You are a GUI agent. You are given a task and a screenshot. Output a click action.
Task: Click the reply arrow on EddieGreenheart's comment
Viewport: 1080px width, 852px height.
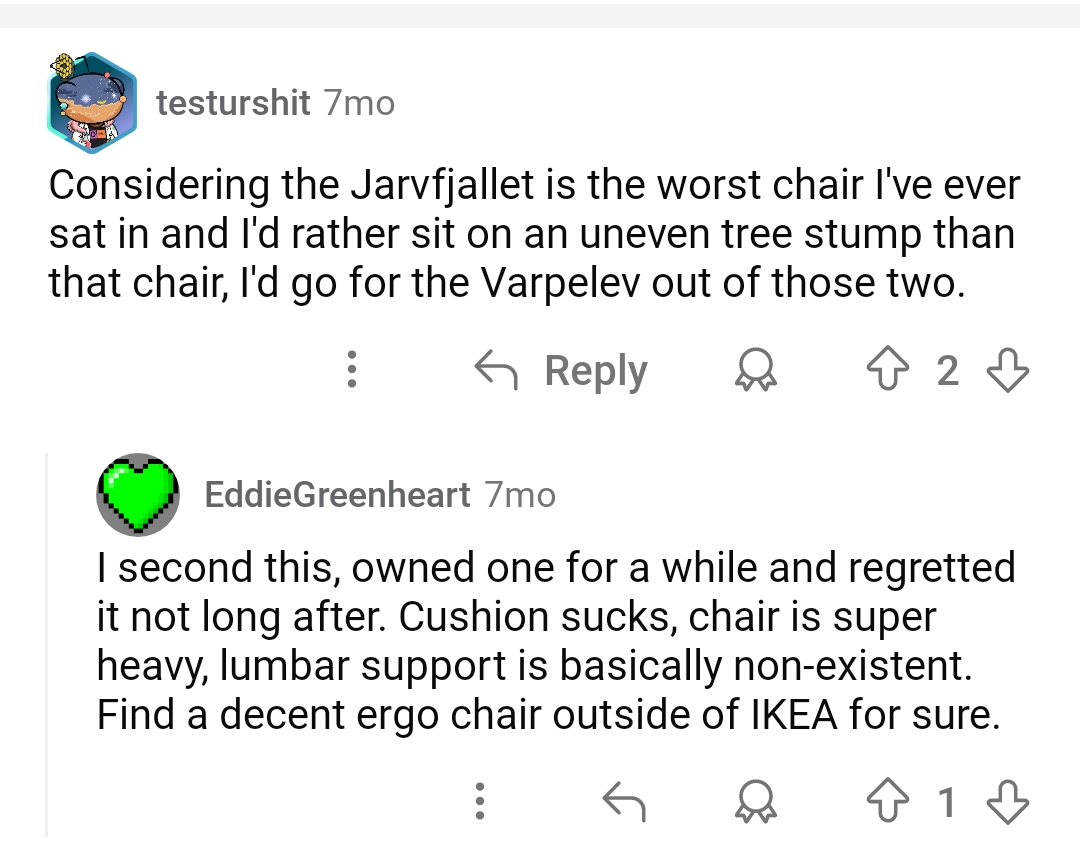pyautogui.click(x=624, y=800)
